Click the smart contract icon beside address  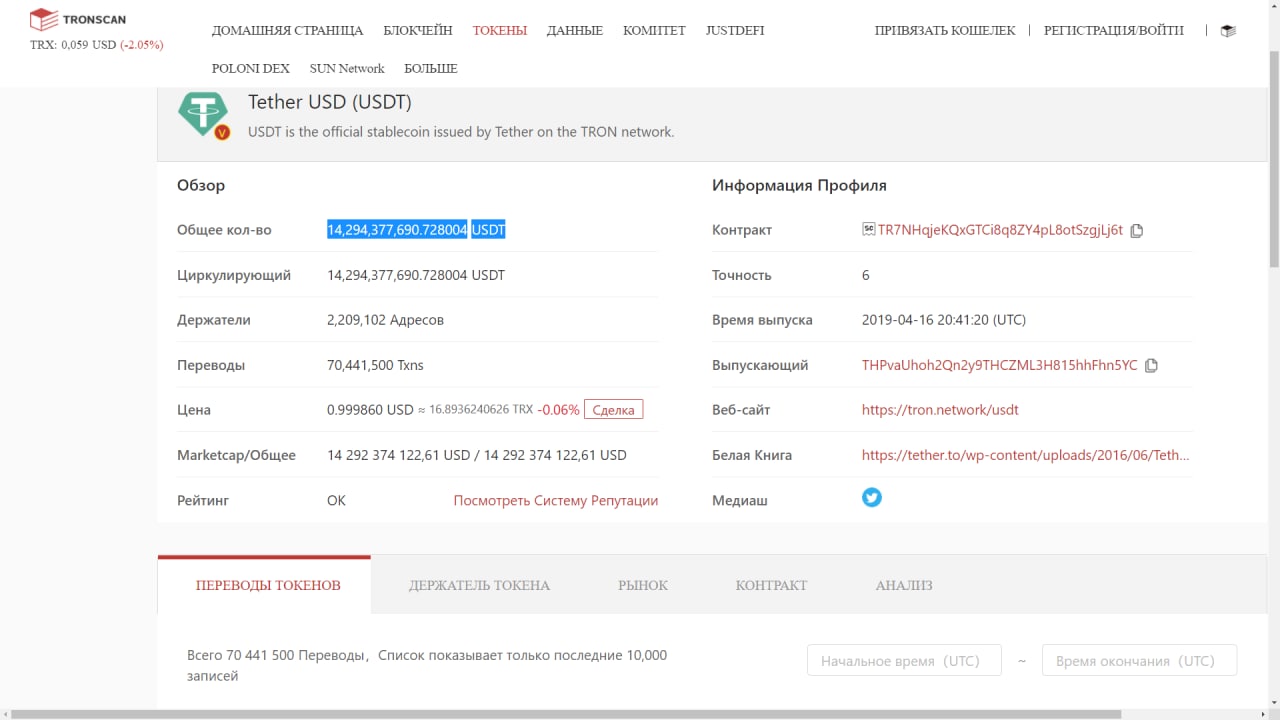point(868,229)
